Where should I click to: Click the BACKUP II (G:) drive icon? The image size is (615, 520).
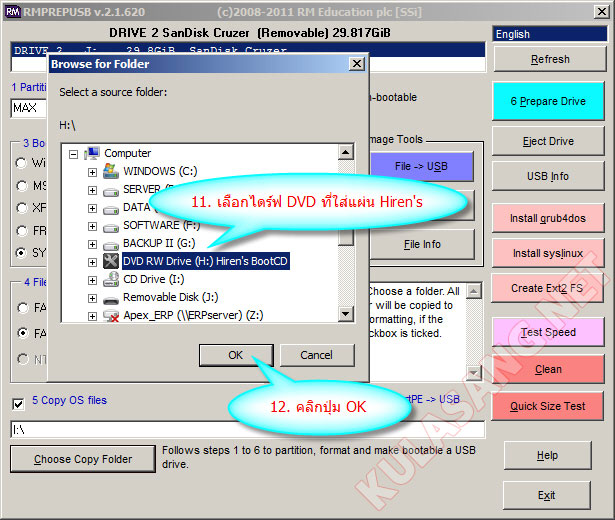tap(111, 245)
